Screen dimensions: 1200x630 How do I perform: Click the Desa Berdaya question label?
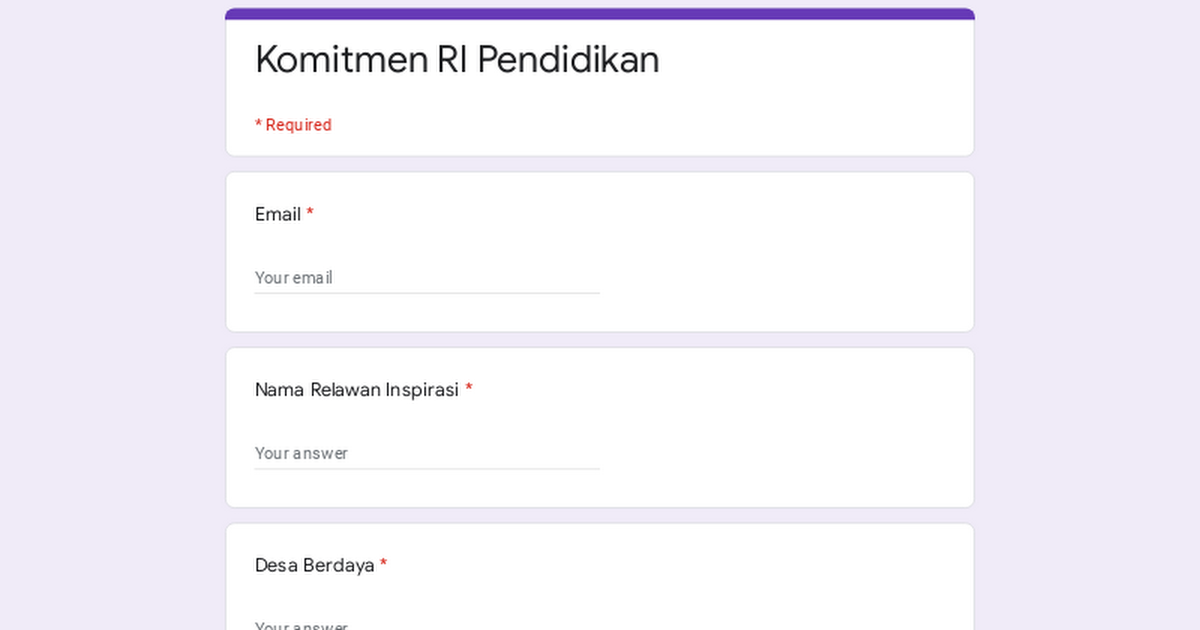coord(313,565)
